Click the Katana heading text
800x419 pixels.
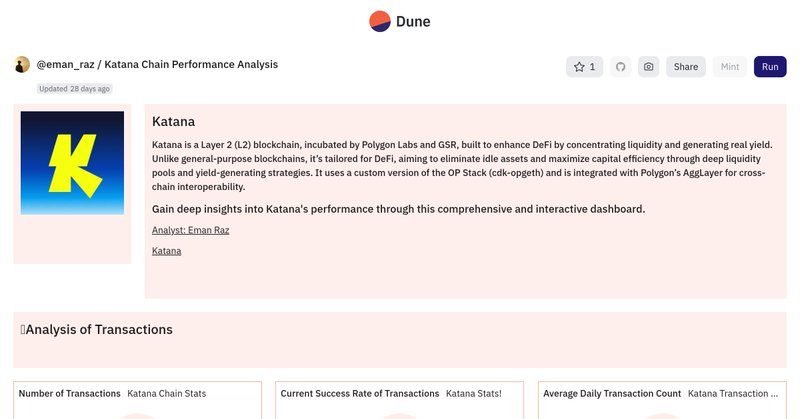[x=173, y=121]
